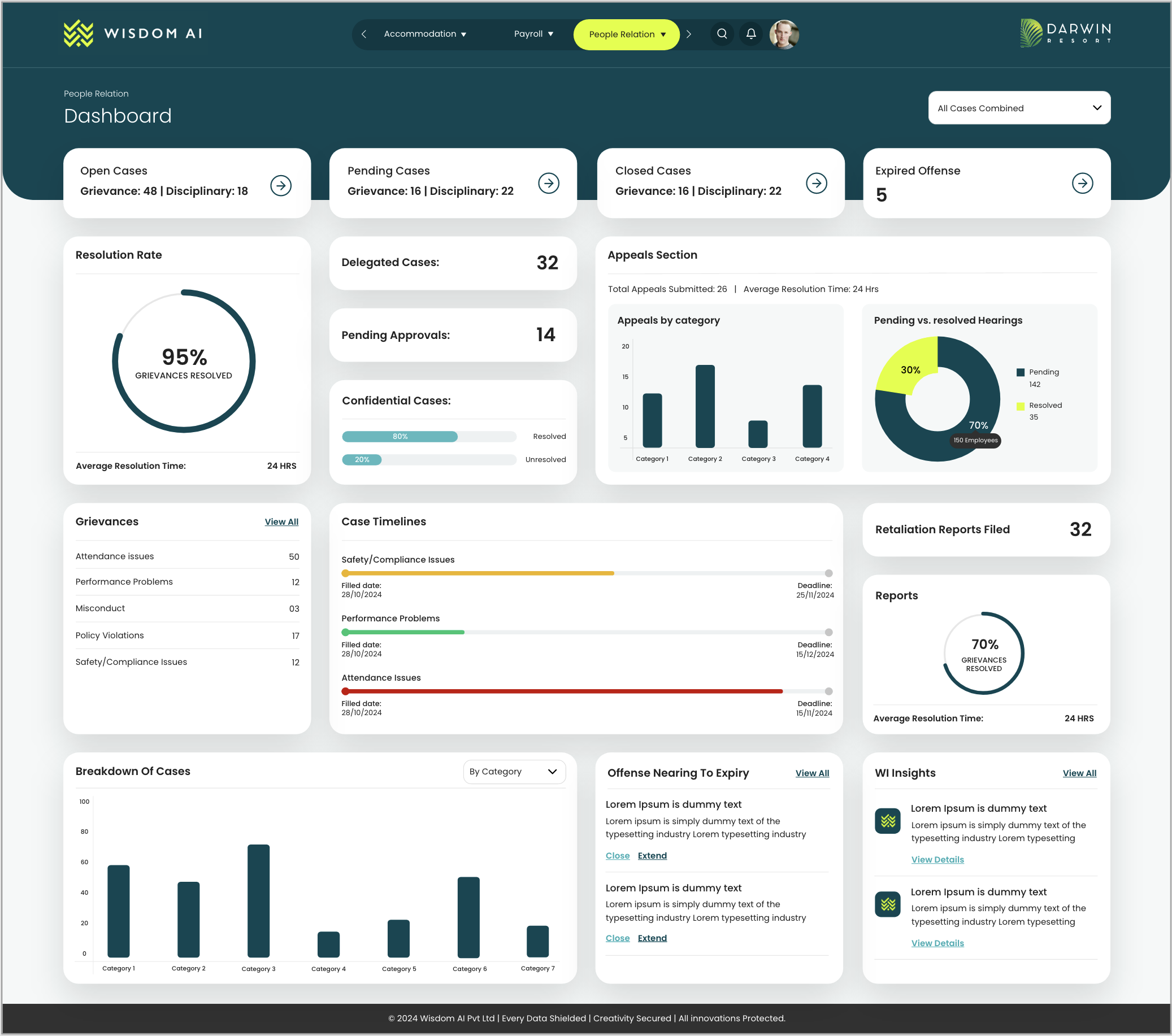Image resolution: width=1172 pixels, height=1036 pixels.
Task: Expand the Accommodation menu dropdown
Action: tap(425, 34)
